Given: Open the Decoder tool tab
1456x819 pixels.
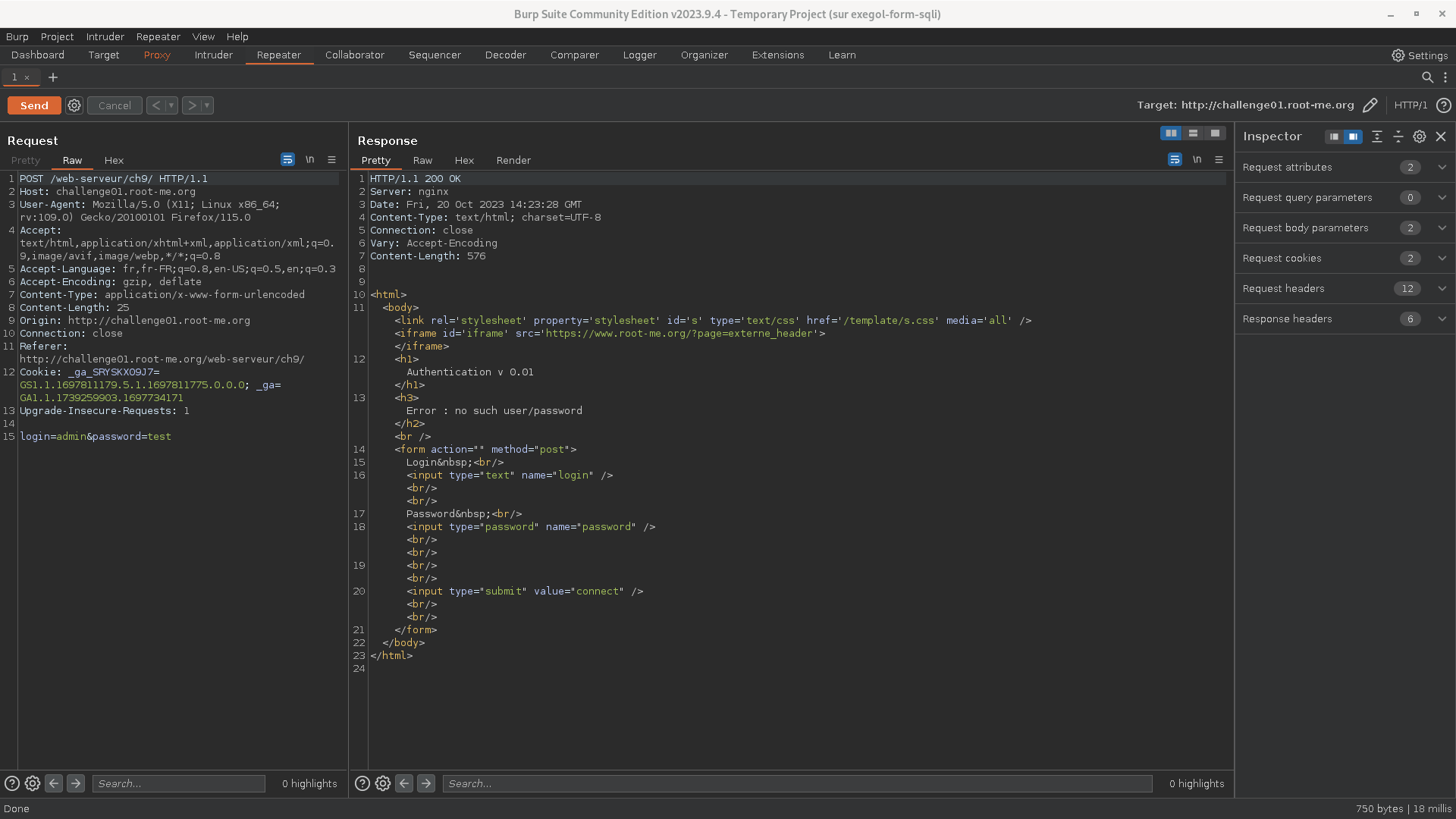Looking at the screenshot, I should (505, 55).
